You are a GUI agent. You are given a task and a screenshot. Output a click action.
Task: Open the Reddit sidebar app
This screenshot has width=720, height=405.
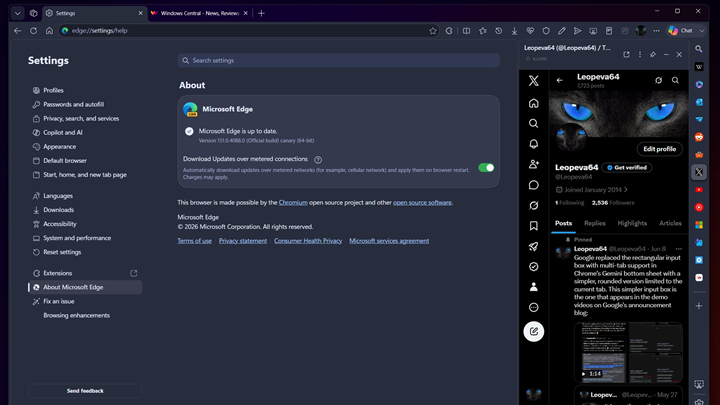699,137
